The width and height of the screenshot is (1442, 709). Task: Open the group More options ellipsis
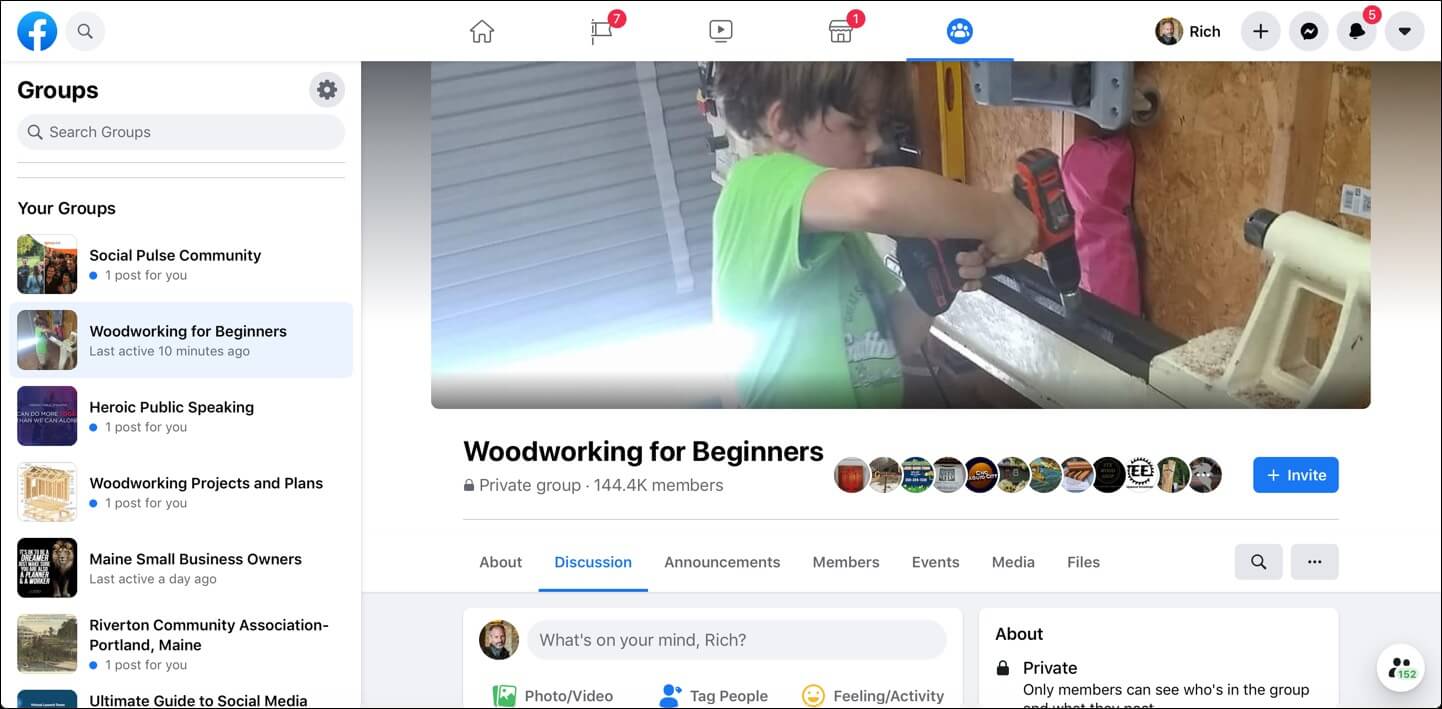pos(1315,562)
